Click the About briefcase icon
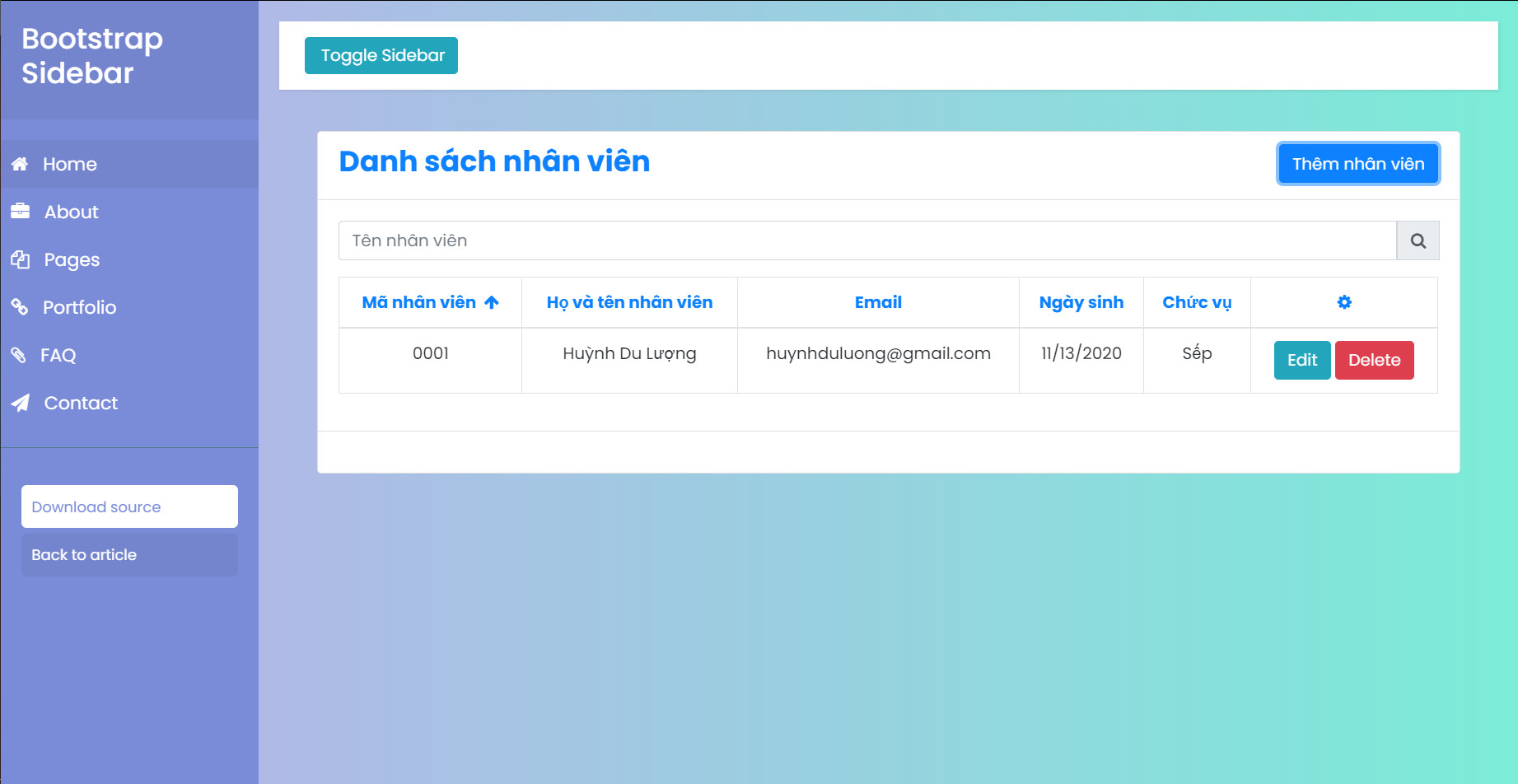 pyautogui.click(x=20, y=212)
